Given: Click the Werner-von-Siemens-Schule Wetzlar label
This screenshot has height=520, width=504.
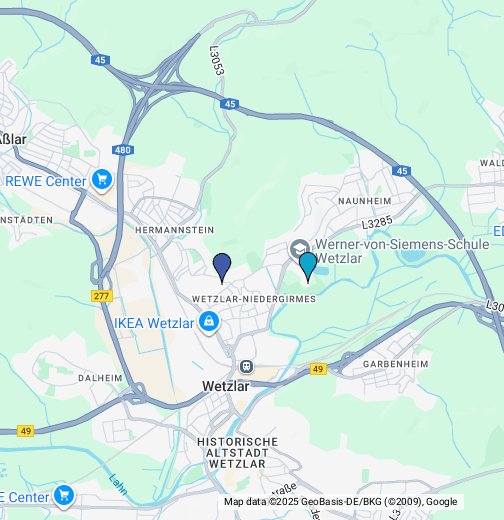Looking at the screenshot, I should tap(402, 251).
